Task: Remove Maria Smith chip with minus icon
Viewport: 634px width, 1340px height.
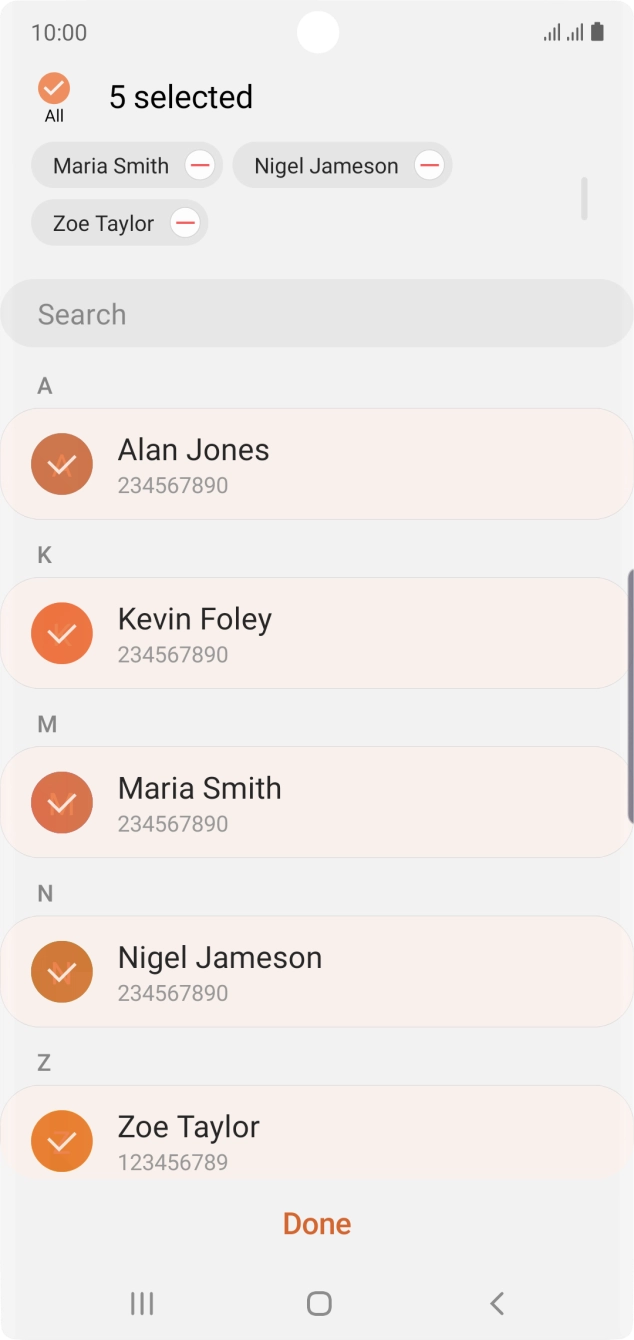Action: click(200, 166)
